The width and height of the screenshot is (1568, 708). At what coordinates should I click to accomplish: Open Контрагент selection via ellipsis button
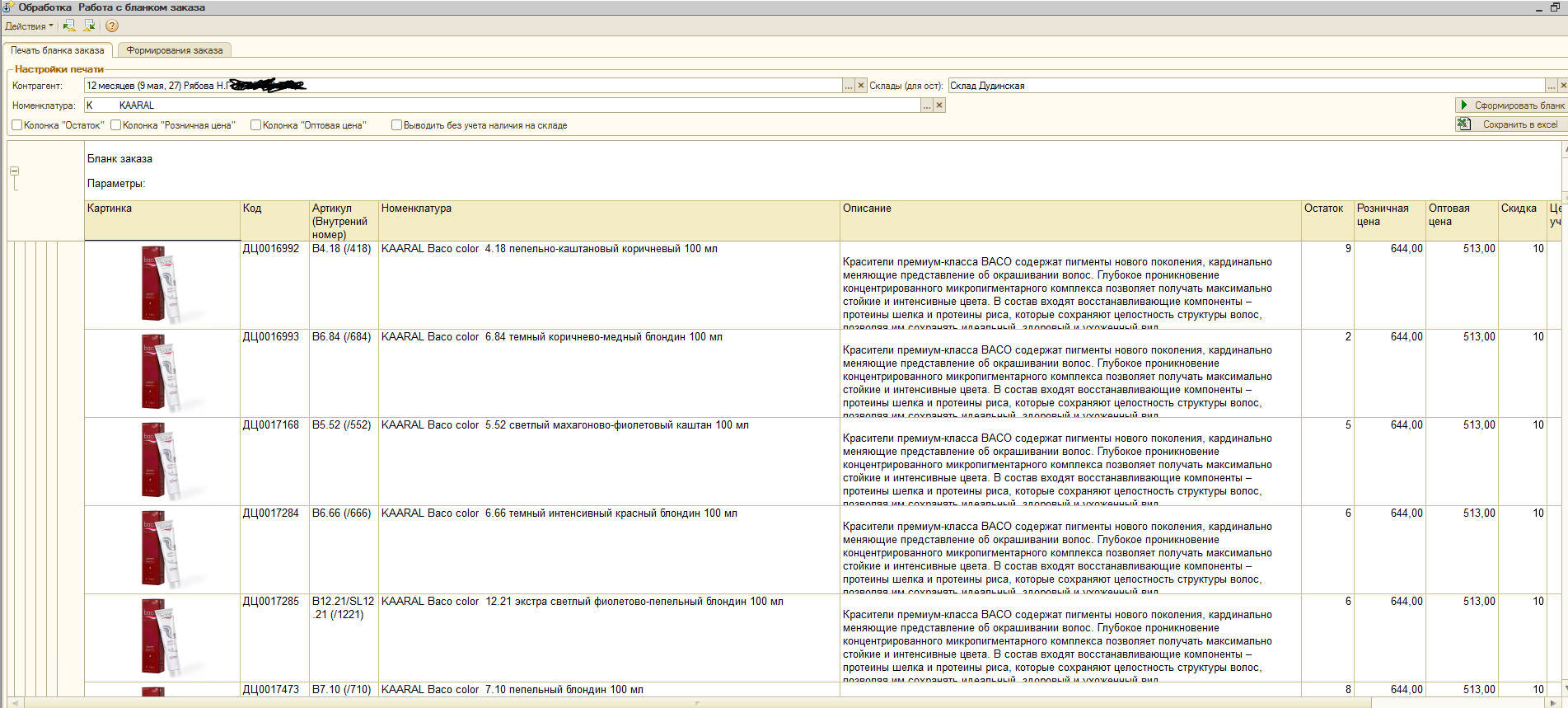849,86
